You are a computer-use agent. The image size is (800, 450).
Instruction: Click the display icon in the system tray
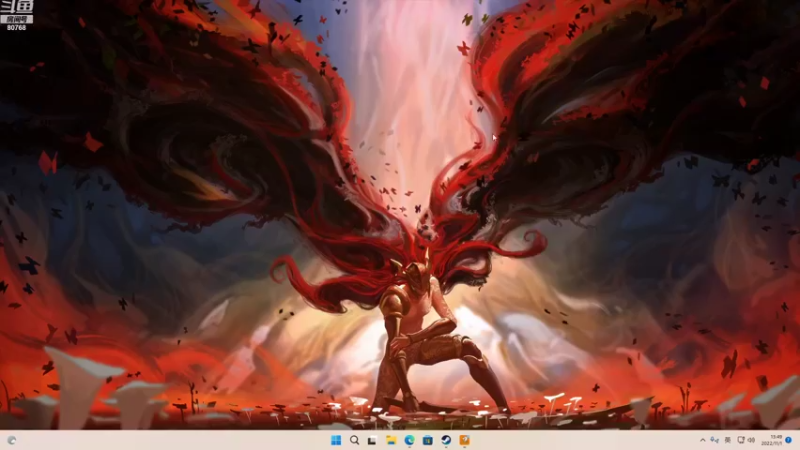tap(741, 440)
